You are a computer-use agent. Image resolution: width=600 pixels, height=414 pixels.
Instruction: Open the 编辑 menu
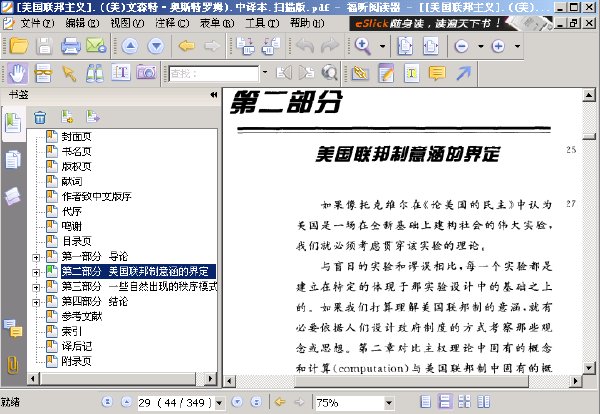82,23
